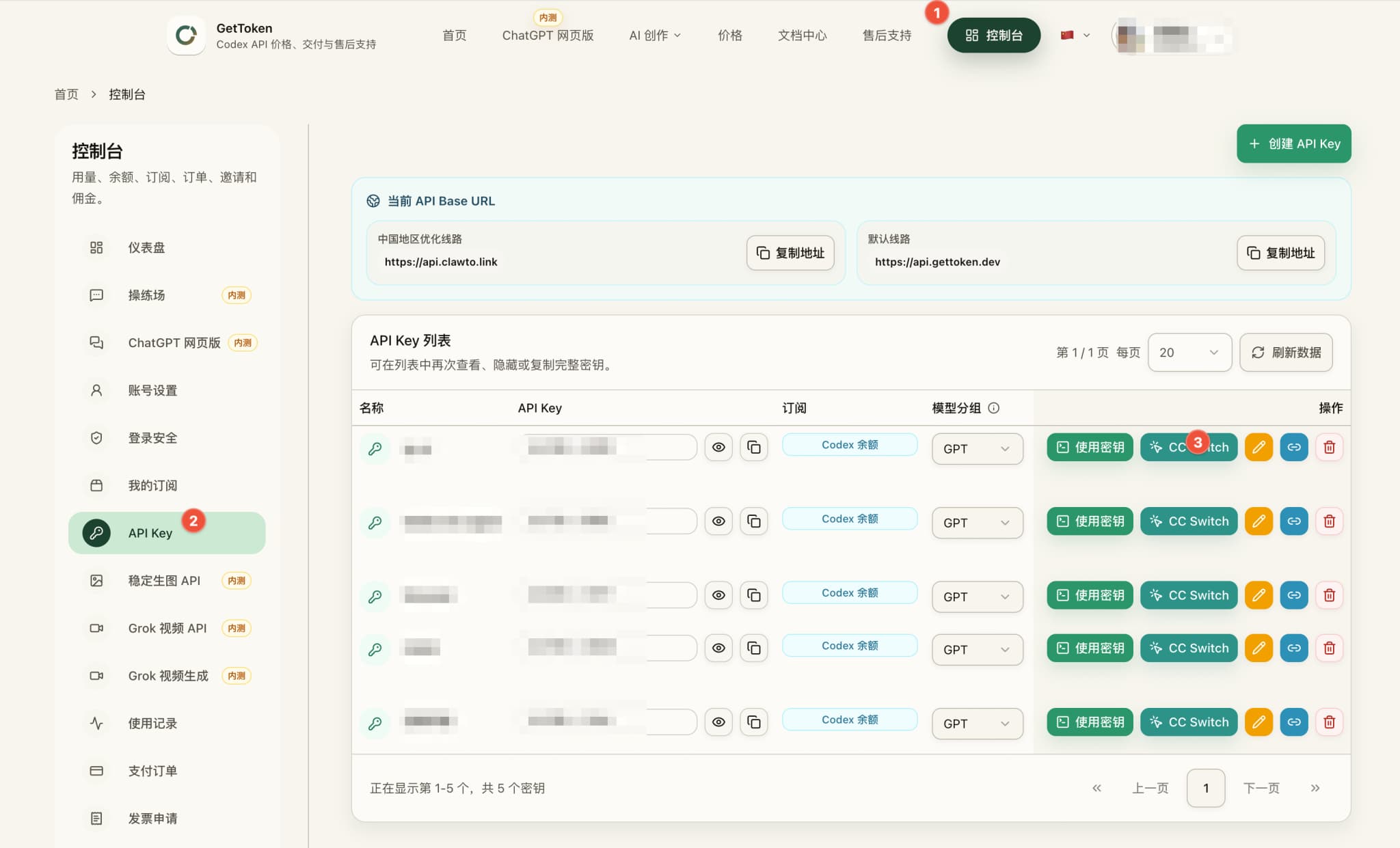Screen dimensions: 1400x848
Task: Expand second row's GPT model group dropdown
Action: click(978, 523)
